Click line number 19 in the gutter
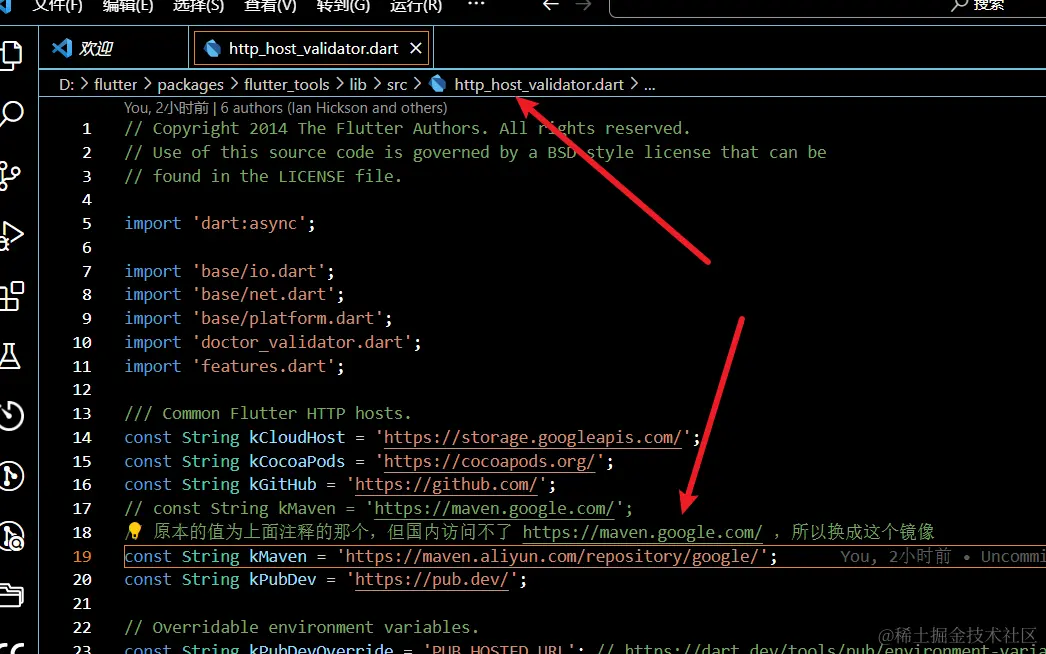 coord(82,556)
